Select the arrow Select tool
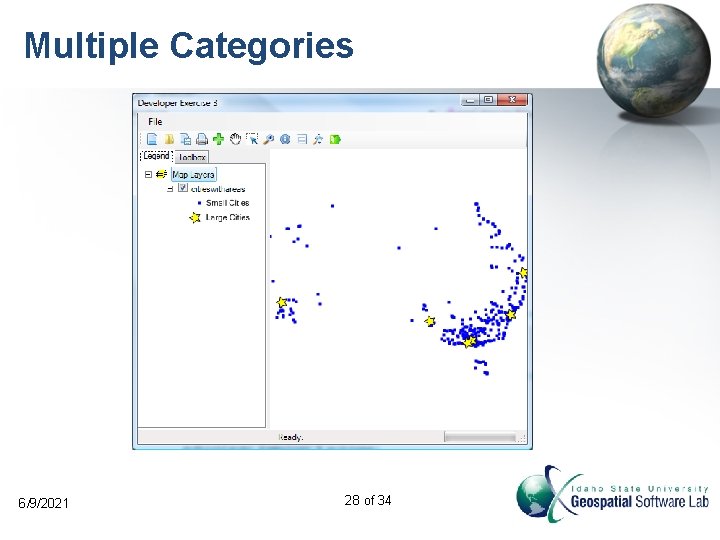 tap(252, 139)
